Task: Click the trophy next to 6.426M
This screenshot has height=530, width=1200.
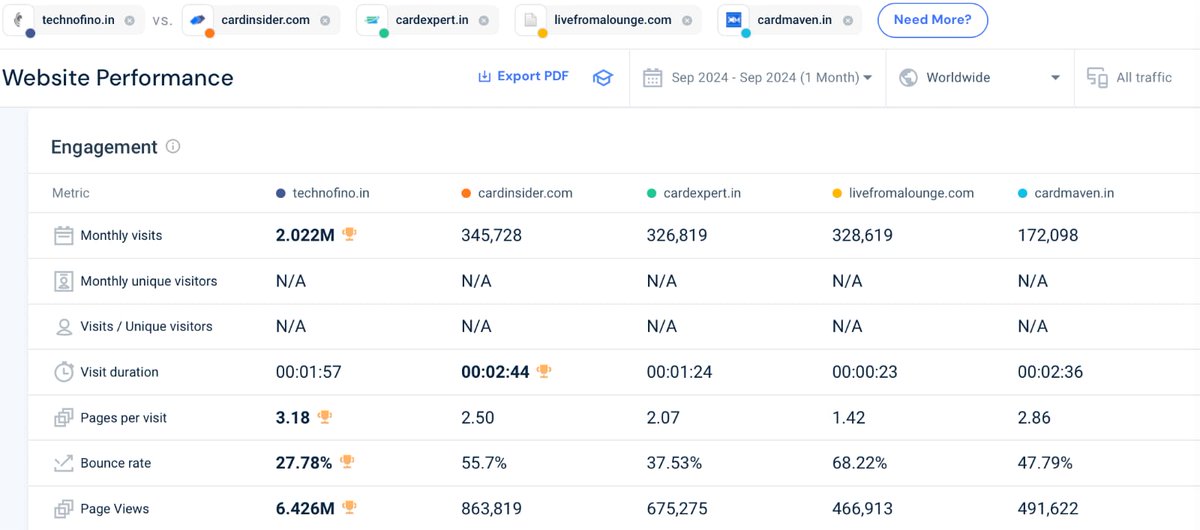Action: pyautogui.click(x=350, y=508)
